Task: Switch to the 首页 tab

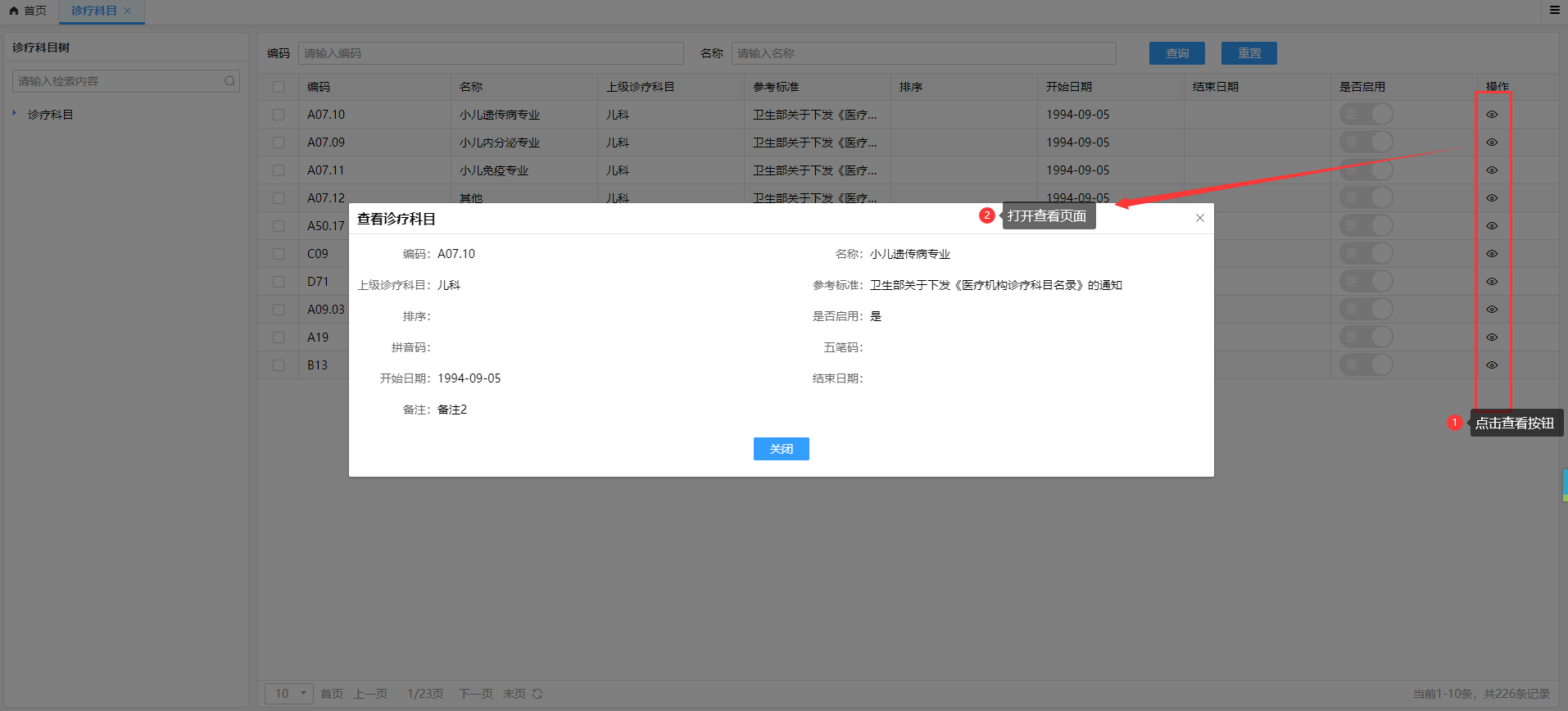Action: (x=29, y=11)
